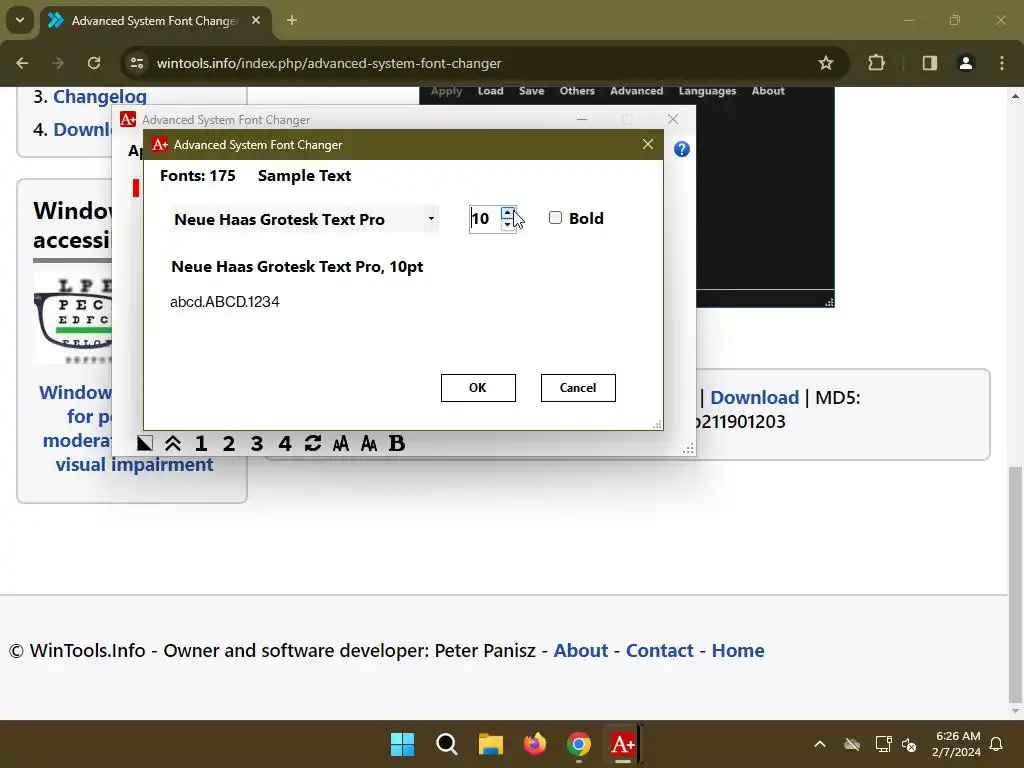The height and width of the screenshot is (768, 1024).
Task: Click the bold B icon in bottom toolbar
Action: [x=396, y=443]
